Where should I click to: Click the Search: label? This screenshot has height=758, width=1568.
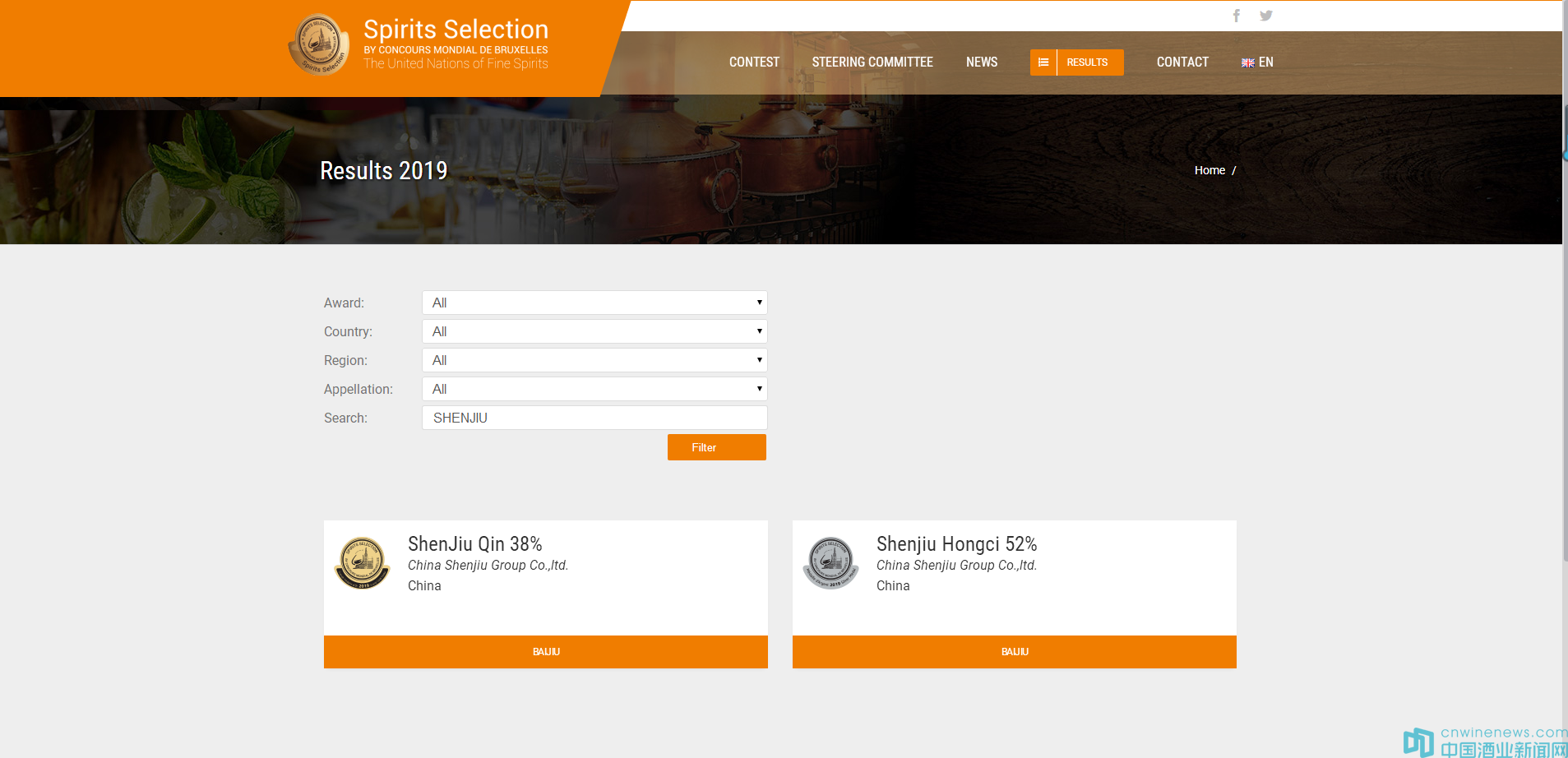[345, 418]
